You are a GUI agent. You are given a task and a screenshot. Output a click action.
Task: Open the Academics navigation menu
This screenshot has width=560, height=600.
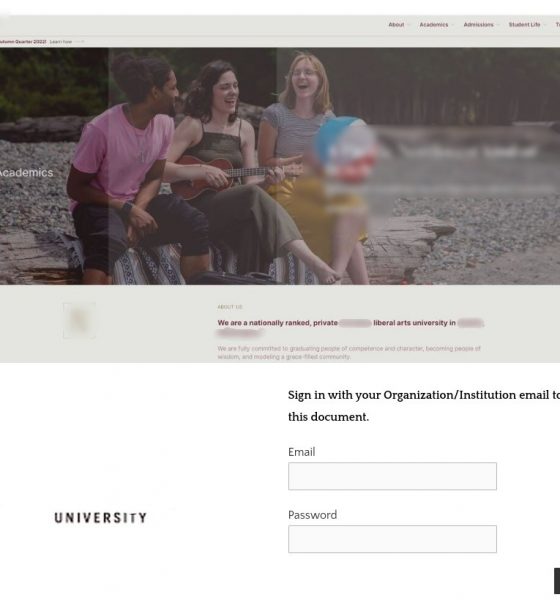[434, 24]
